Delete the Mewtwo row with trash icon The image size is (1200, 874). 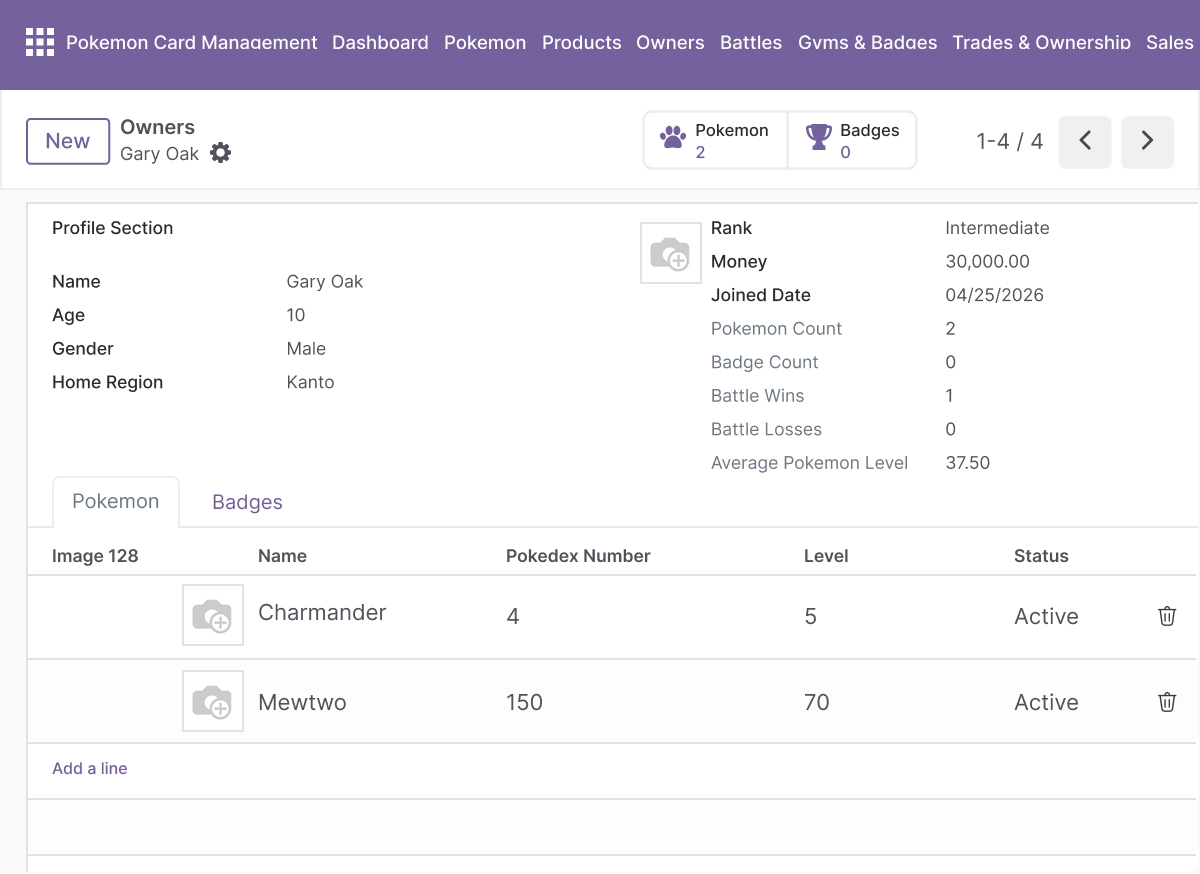[x=1167, y=702]
